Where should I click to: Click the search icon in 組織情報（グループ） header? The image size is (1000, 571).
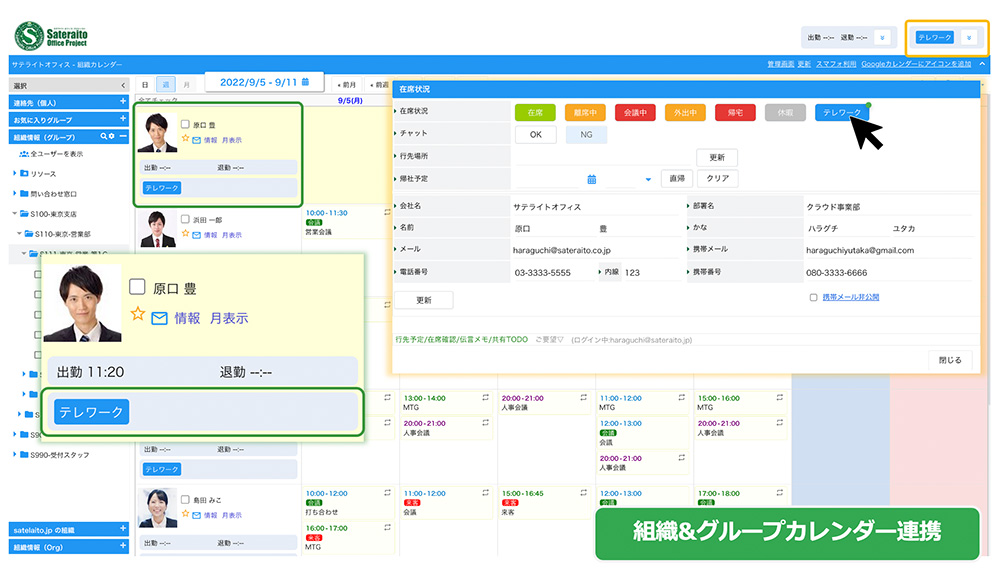[x=106, y=136]
